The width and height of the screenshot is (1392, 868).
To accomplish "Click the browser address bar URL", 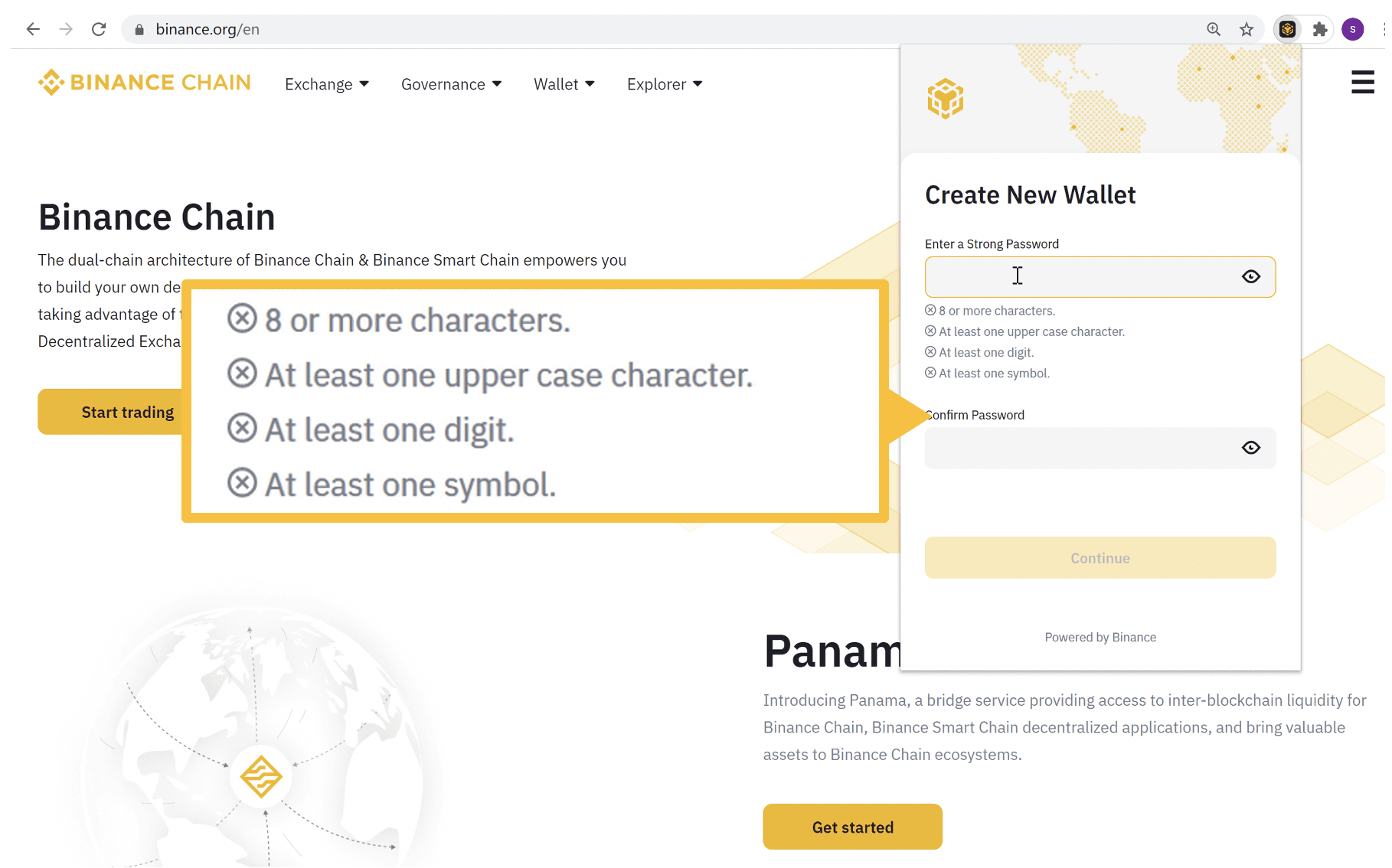I will point(207,29).
